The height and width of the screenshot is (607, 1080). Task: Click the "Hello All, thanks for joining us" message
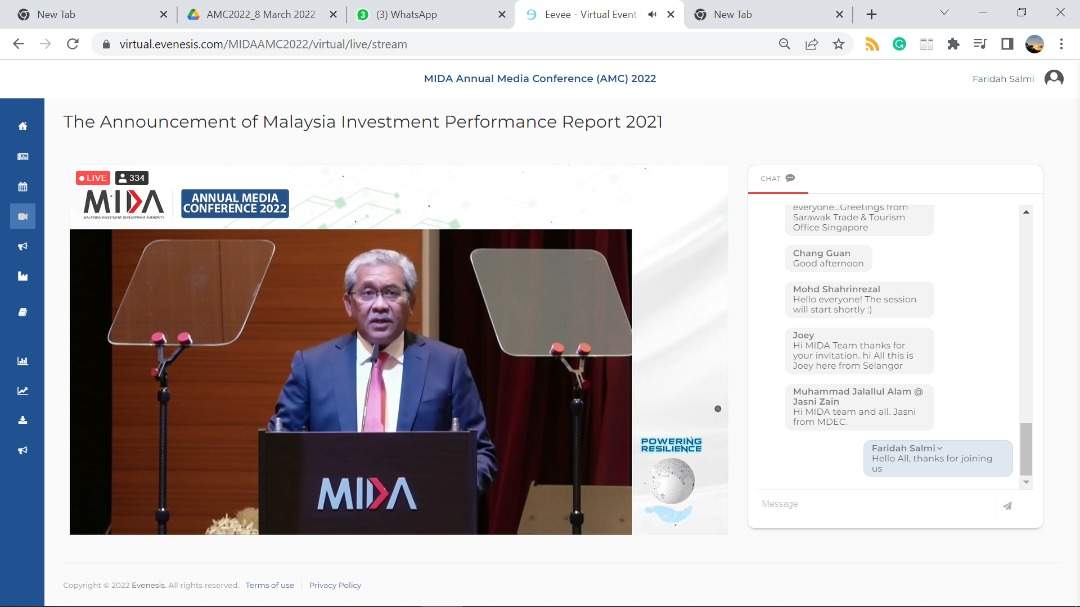click(937, 458)
